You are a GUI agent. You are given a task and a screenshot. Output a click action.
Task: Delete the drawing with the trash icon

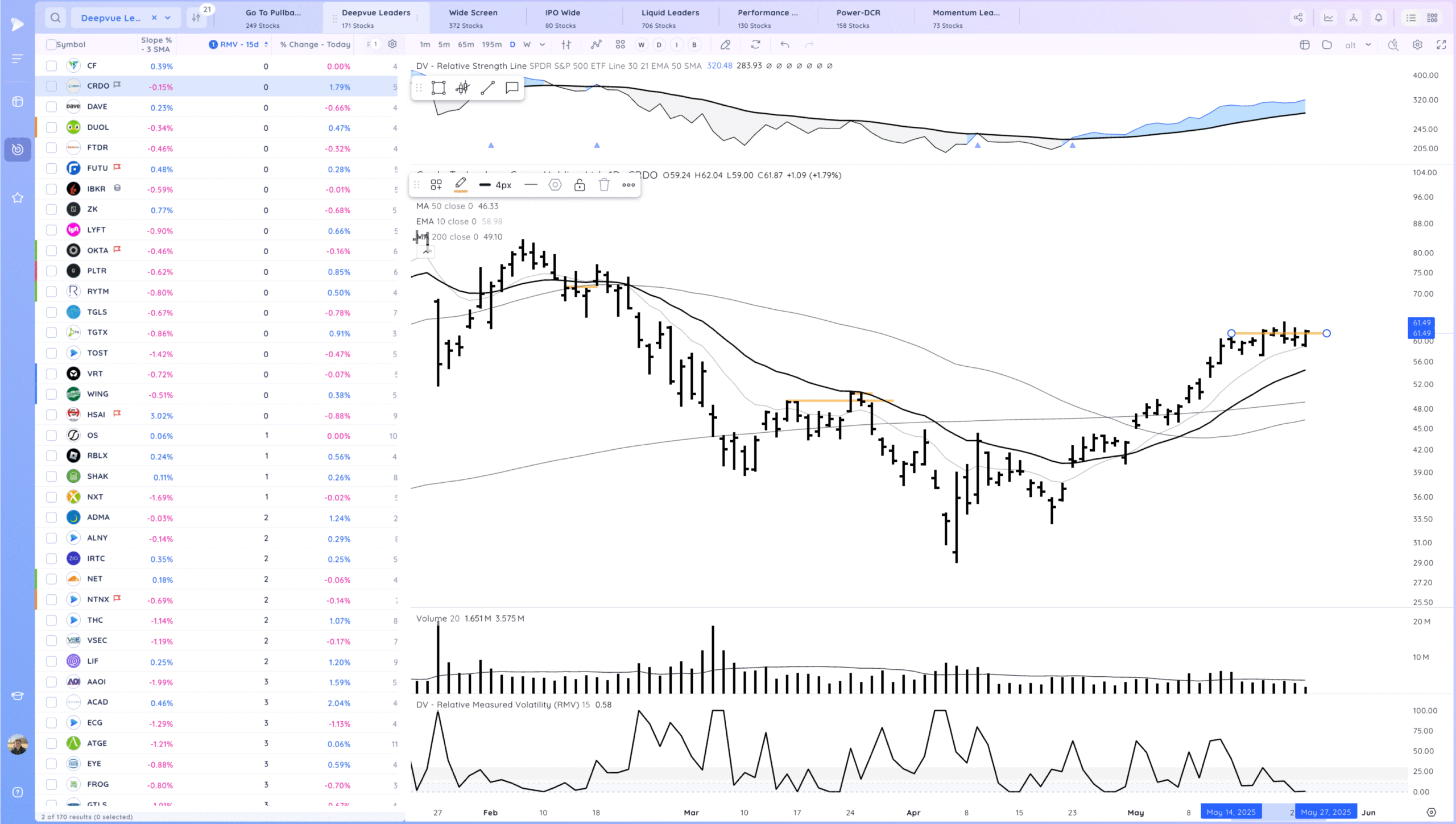pyautogui.click(x=604, y=185)
